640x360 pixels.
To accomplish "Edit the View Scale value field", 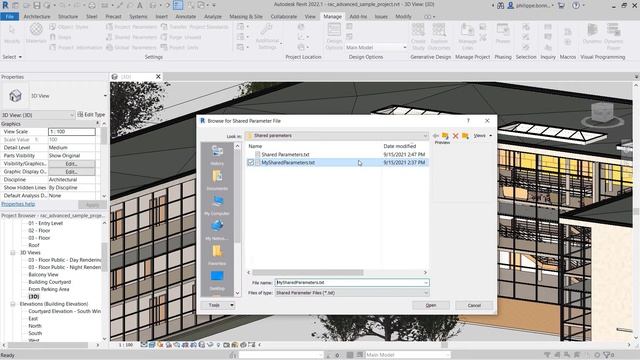I will click(71, 132).
